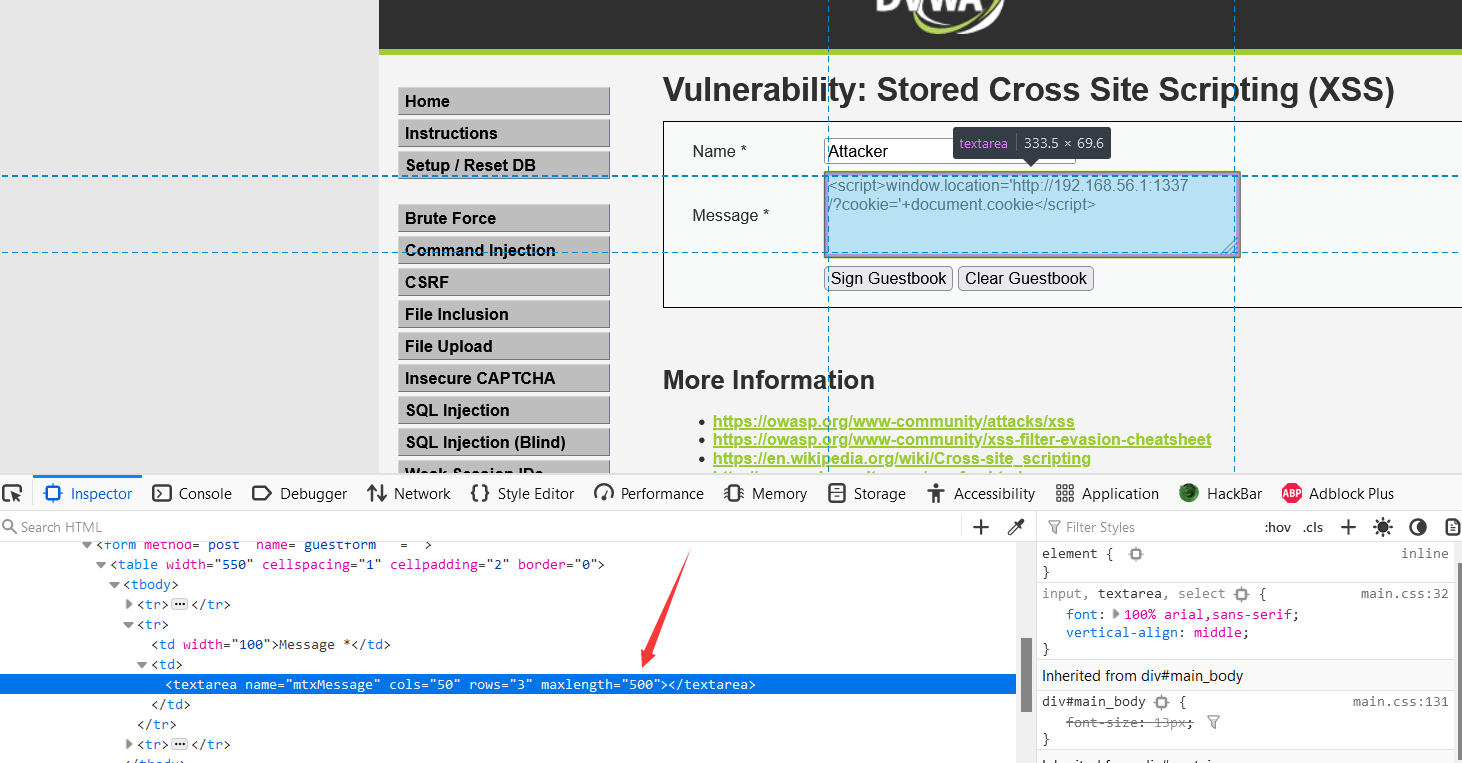
Task: Go to the Command Injection page
Action: 504,250
